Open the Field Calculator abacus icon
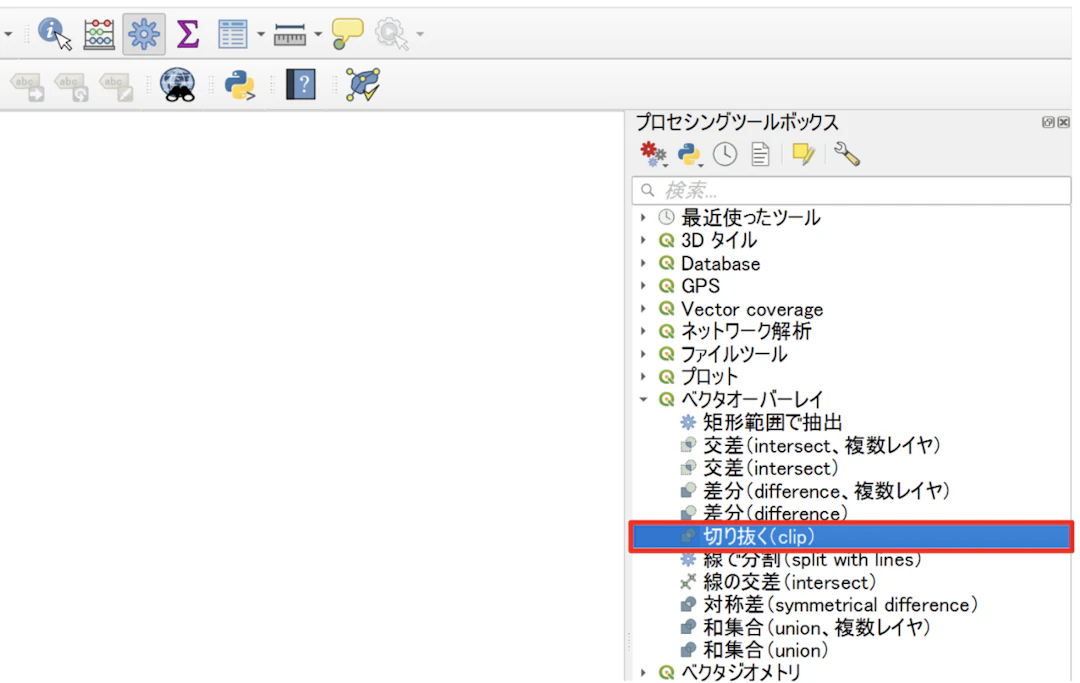 pos(99,34)
